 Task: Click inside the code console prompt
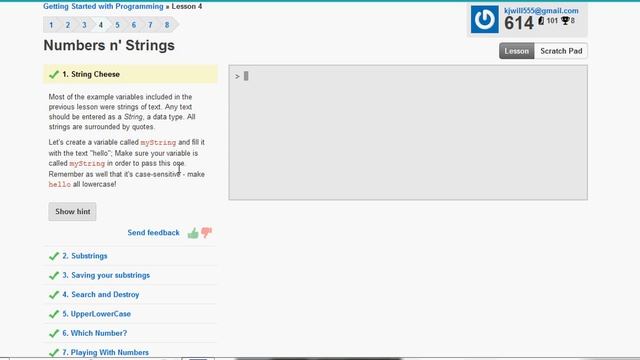click(x=408, y=132)
